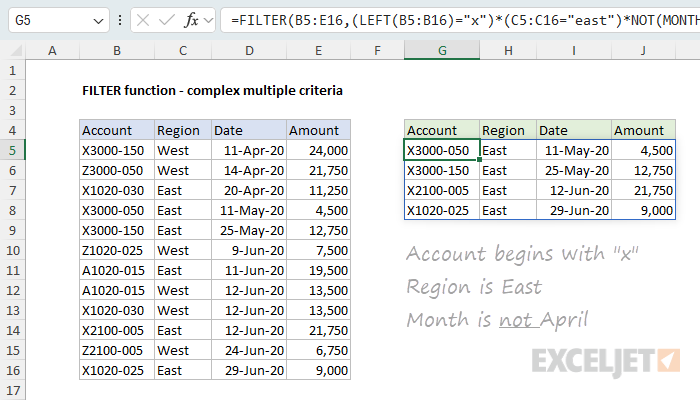Click the three-dot formula bar handle
This screenshot has height=400, width=700.
[x=120, y=21]
